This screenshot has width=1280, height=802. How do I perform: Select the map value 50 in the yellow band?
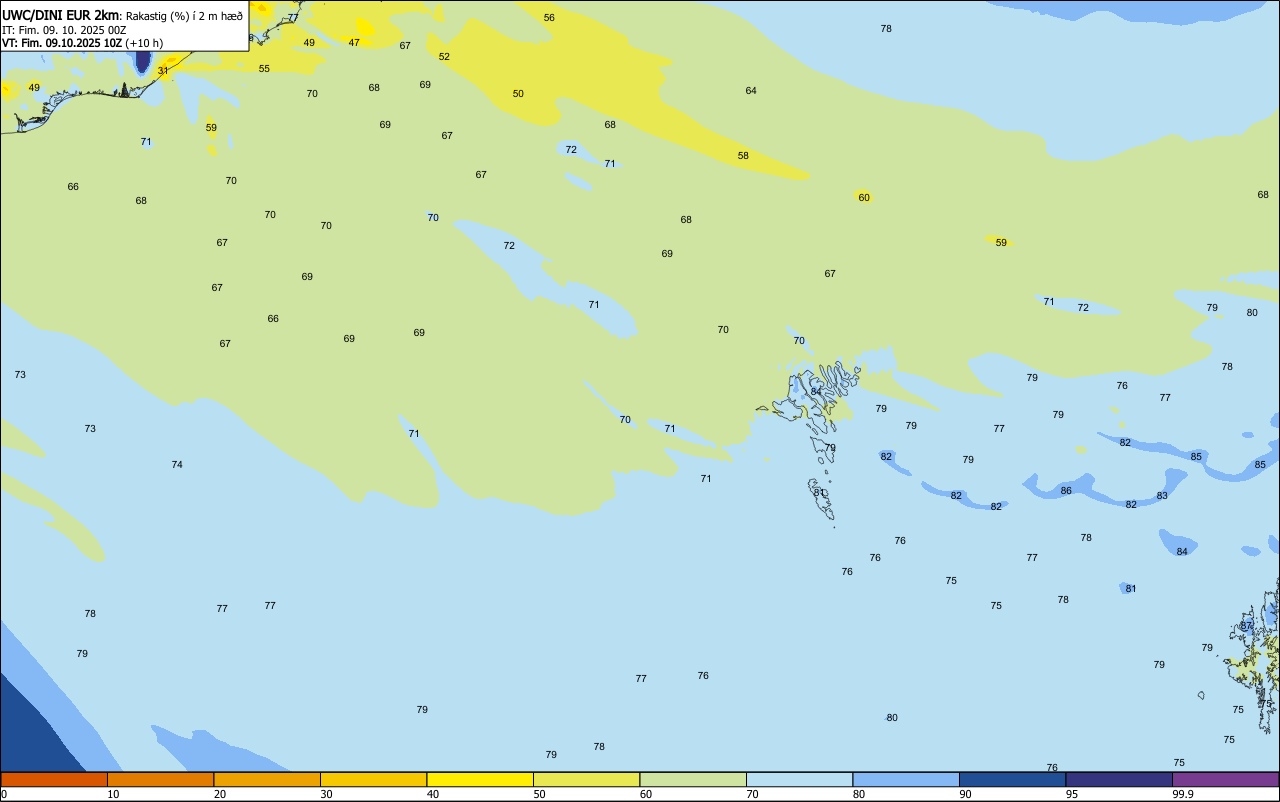518,94
